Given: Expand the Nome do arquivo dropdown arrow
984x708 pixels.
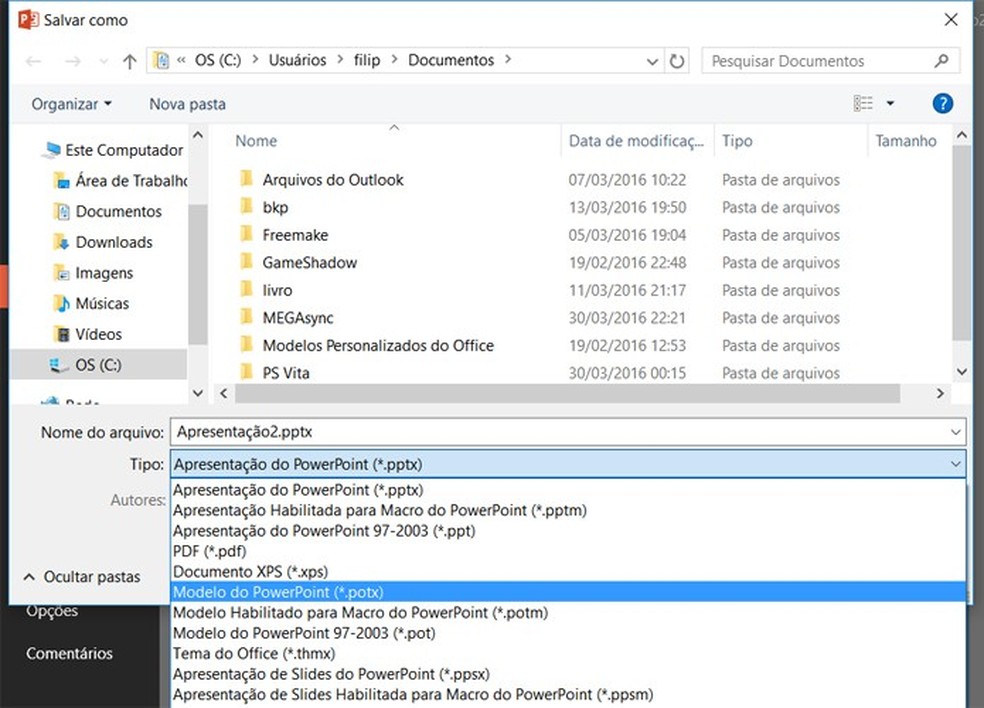Looking at the screenshot, I should (956, 432).
